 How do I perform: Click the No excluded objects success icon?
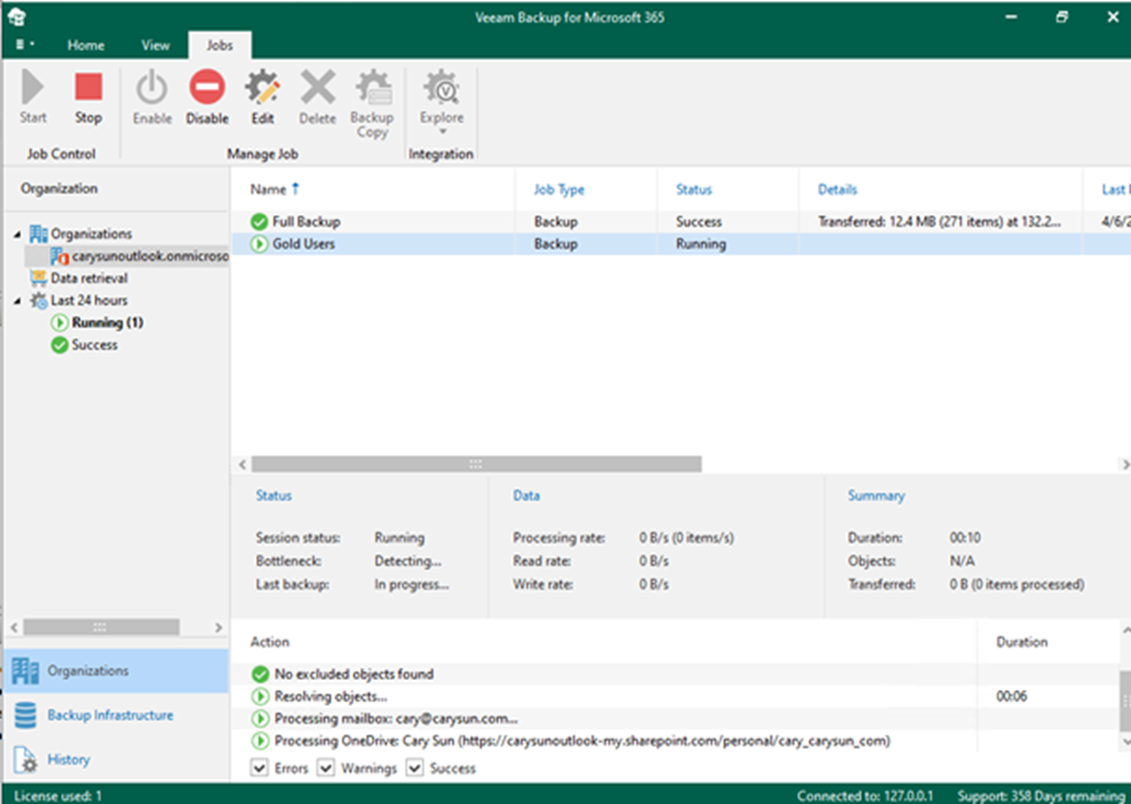click(260, 674)
